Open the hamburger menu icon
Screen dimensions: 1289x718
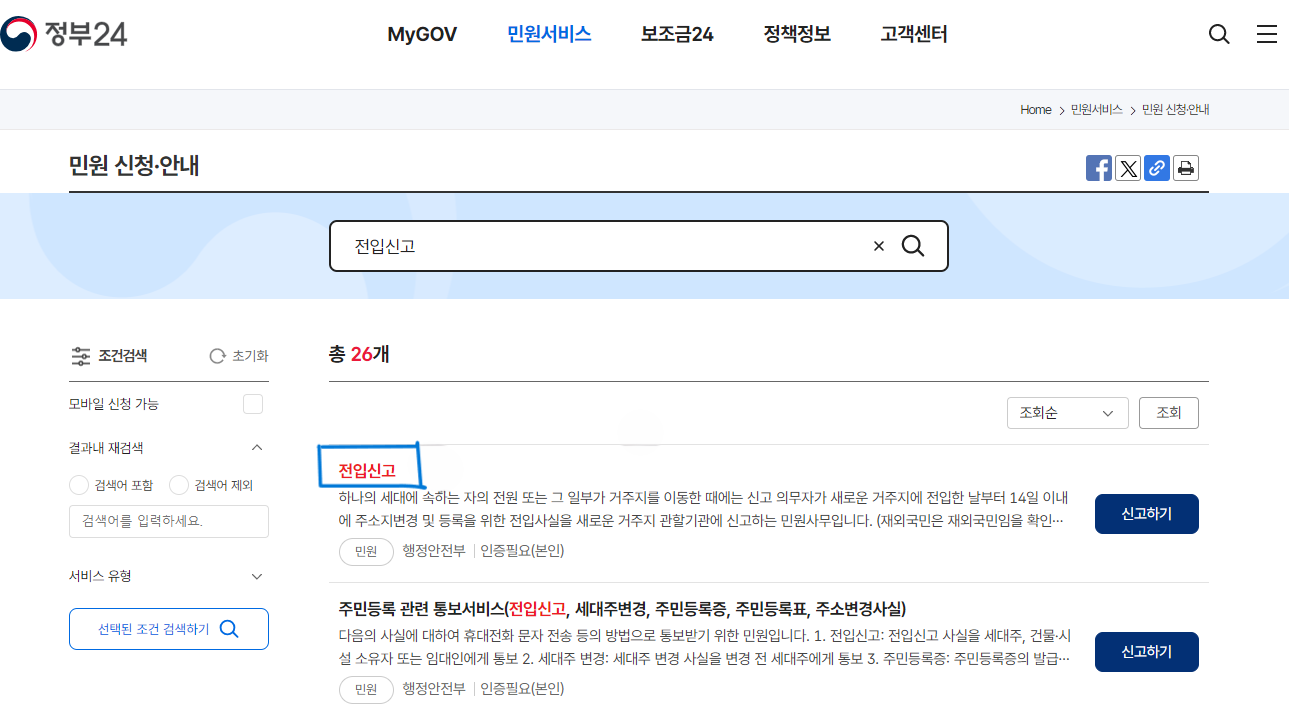click(1267, 34)
